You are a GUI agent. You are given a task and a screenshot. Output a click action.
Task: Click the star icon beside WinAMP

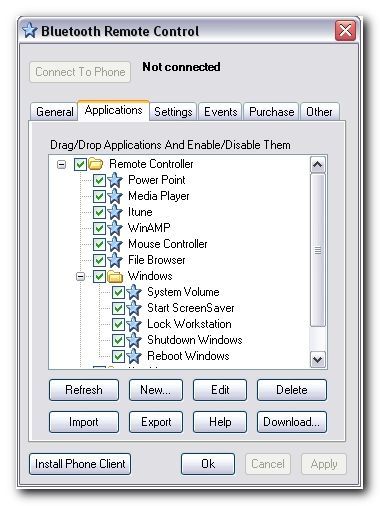(x=115, y=228)
